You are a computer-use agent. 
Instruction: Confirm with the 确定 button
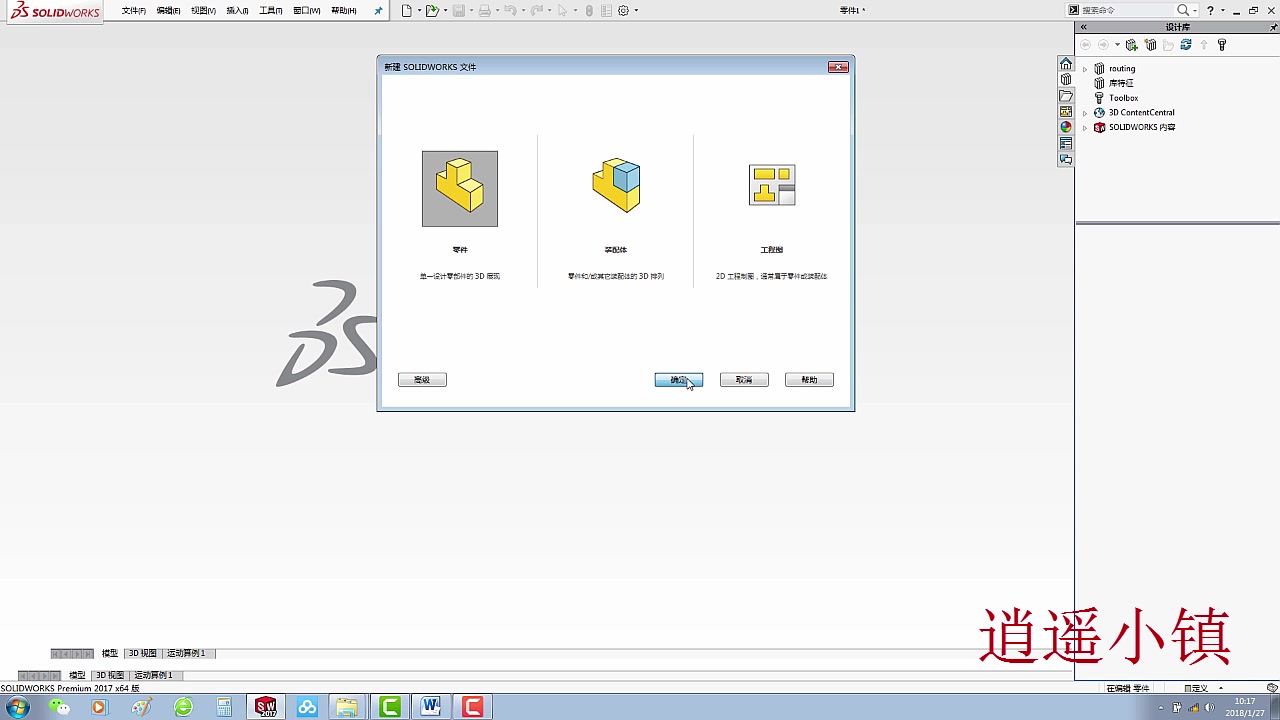[x=679, y=380]
